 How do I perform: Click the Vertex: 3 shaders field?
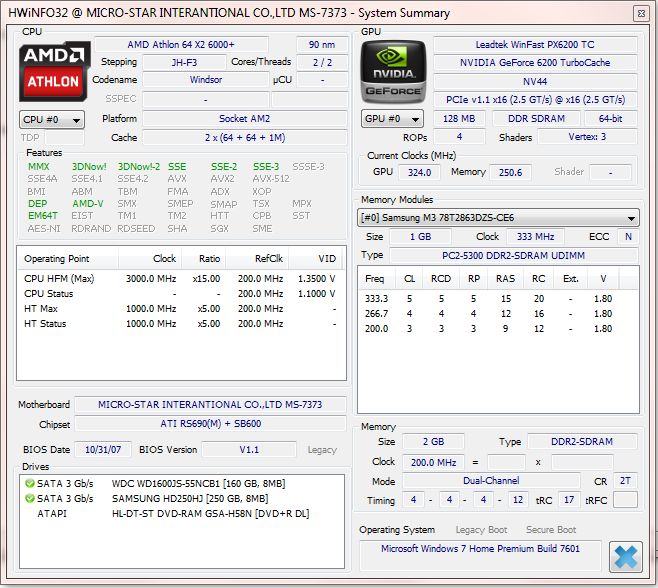coord(587,137)
